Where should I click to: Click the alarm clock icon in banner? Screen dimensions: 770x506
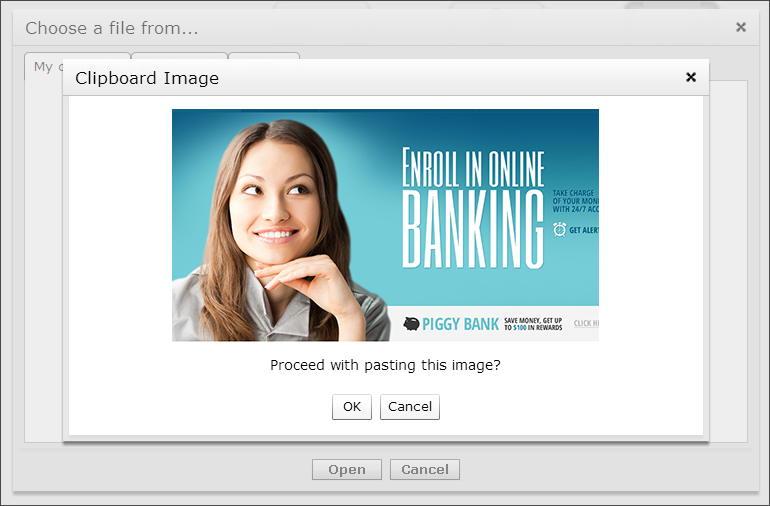coord(559,229)
